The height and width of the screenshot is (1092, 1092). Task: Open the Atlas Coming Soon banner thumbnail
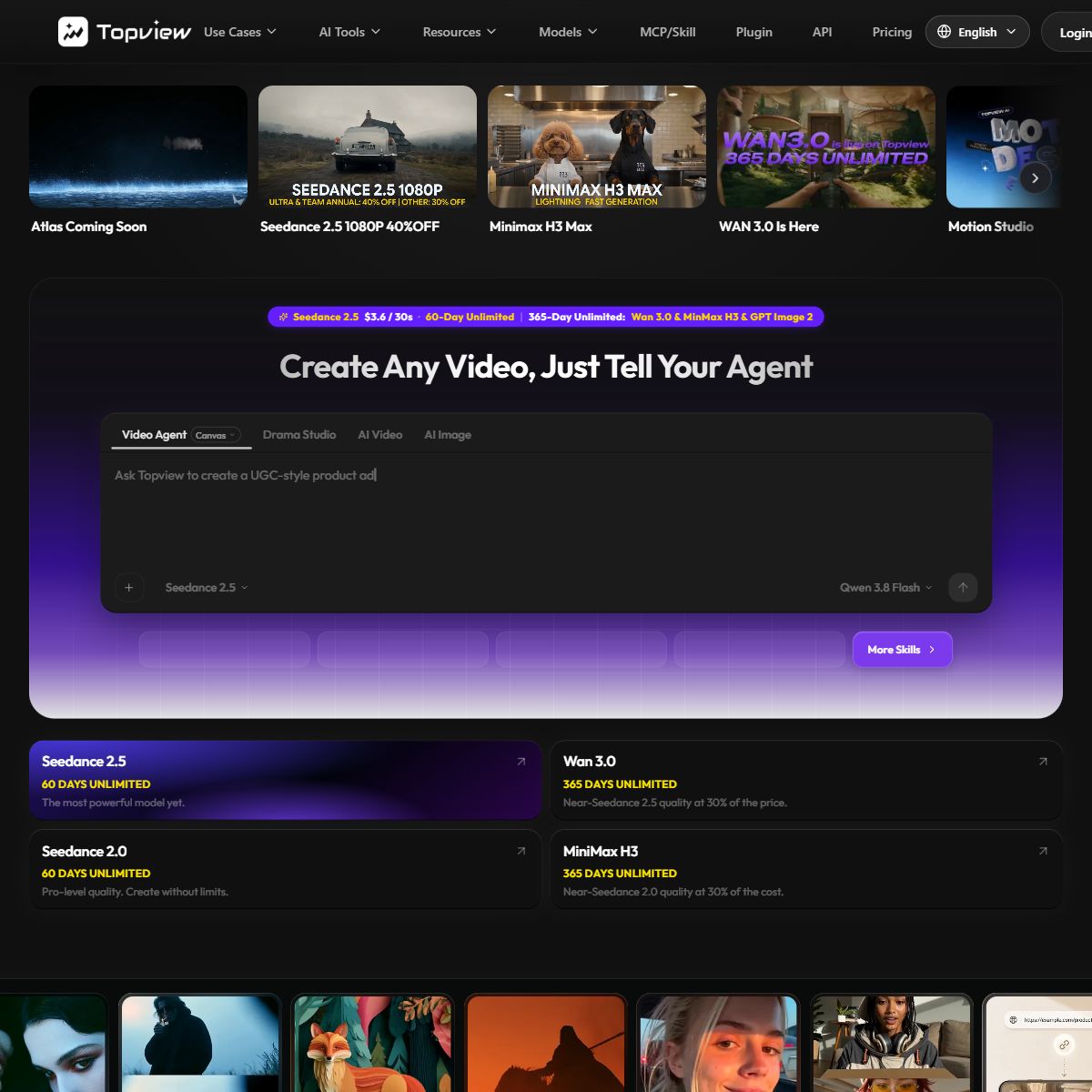138,147
